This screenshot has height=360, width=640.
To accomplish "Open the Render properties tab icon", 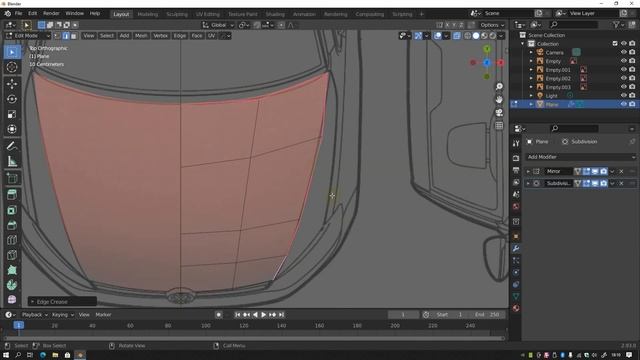I will tap(516, 158).
